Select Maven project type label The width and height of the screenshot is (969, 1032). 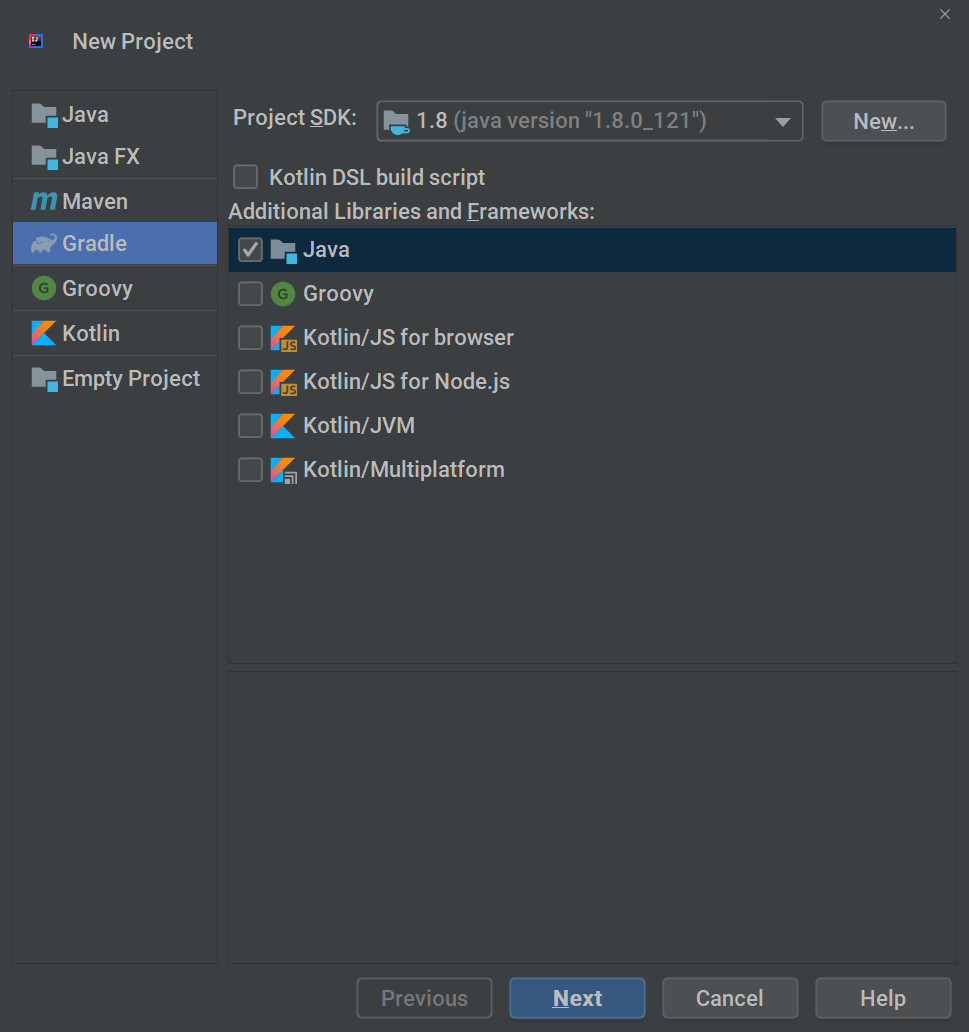pyautogui.click(x=95, y=202)
